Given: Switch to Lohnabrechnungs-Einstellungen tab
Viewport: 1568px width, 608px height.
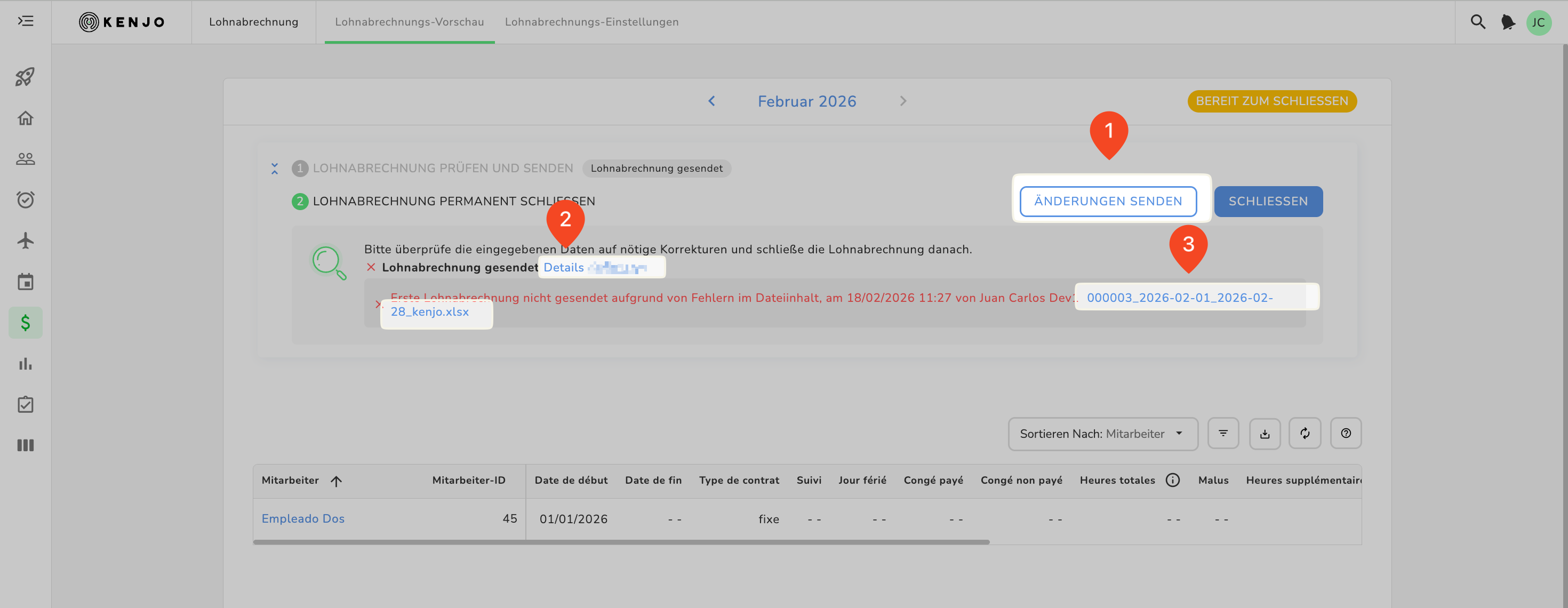Looking at the screenshot, I should (x=591, y=22).
